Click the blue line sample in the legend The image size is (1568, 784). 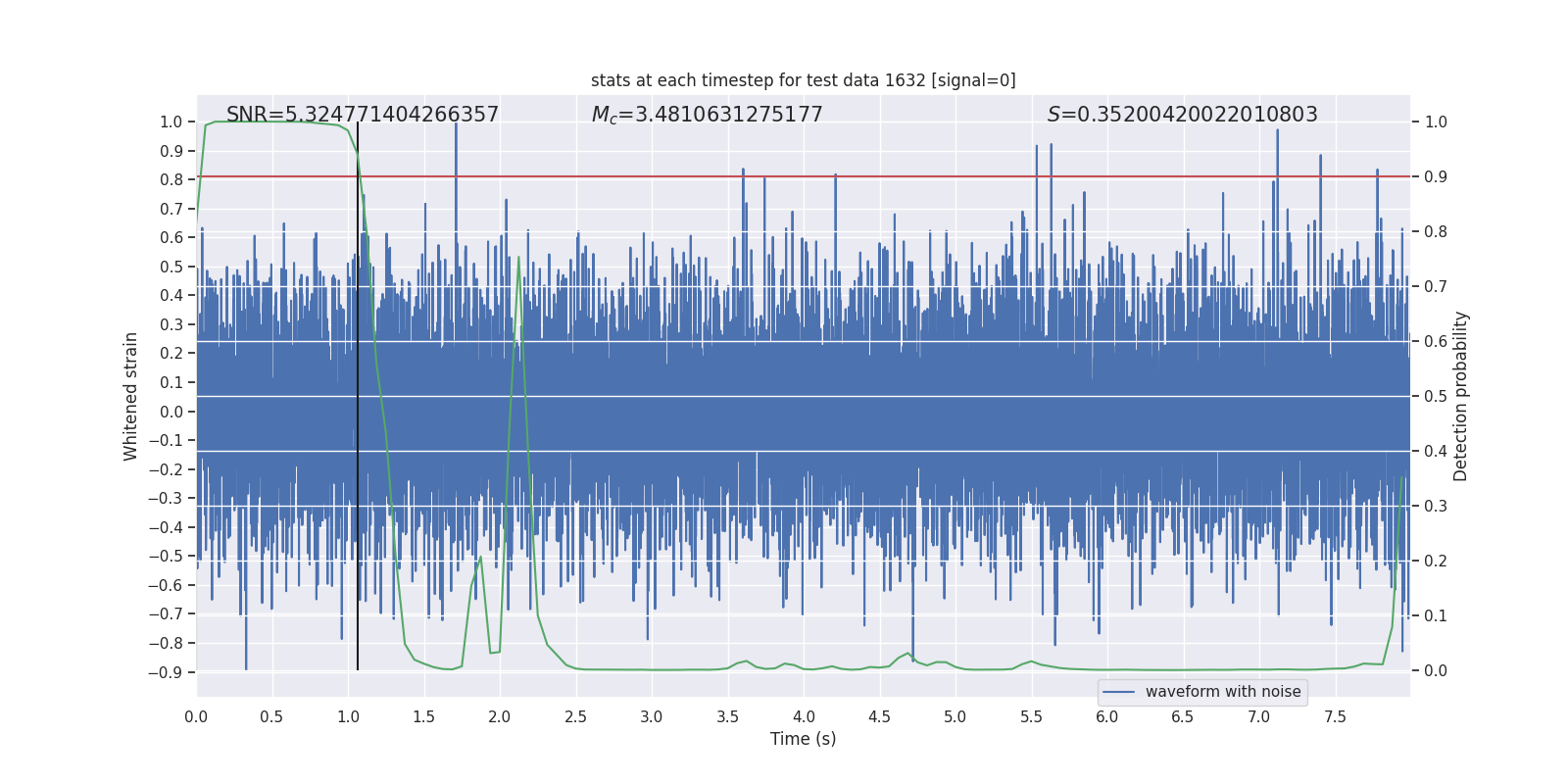tap(1119, 692)
